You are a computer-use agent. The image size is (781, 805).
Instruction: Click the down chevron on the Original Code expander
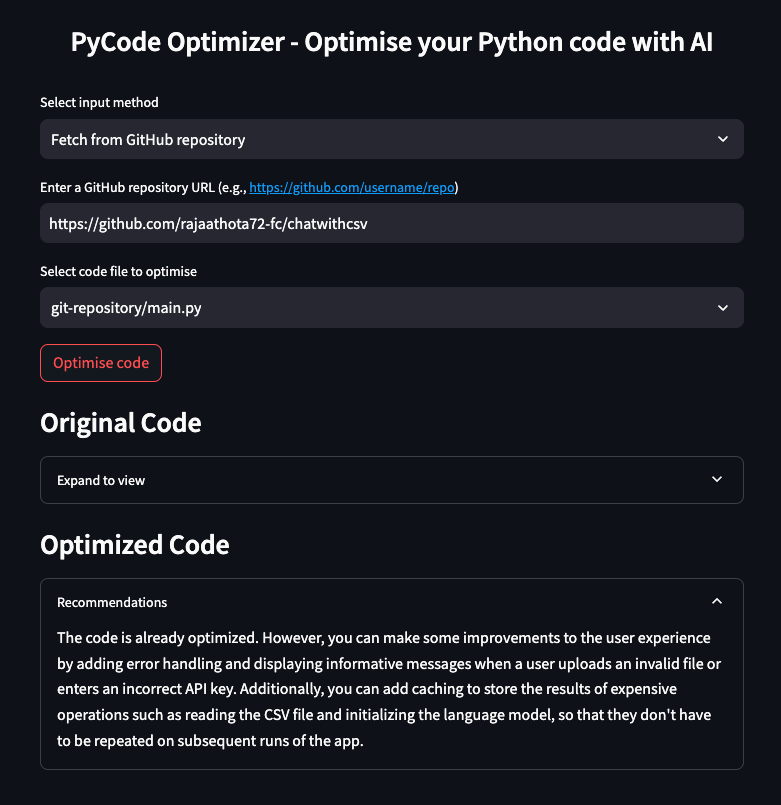tap(717, 480)
